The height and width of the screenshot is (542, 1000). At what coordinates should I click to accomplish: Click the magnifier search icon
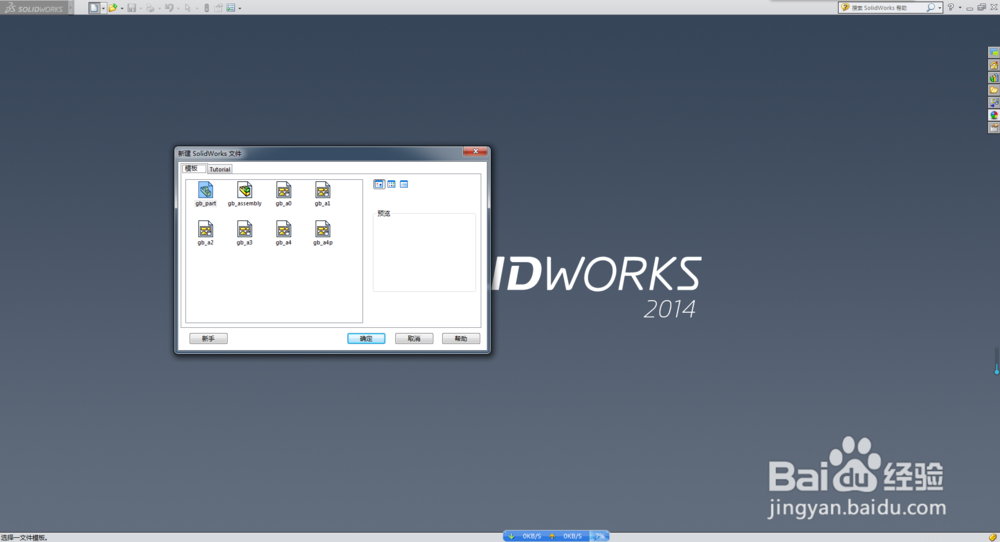tap(930, 8)
